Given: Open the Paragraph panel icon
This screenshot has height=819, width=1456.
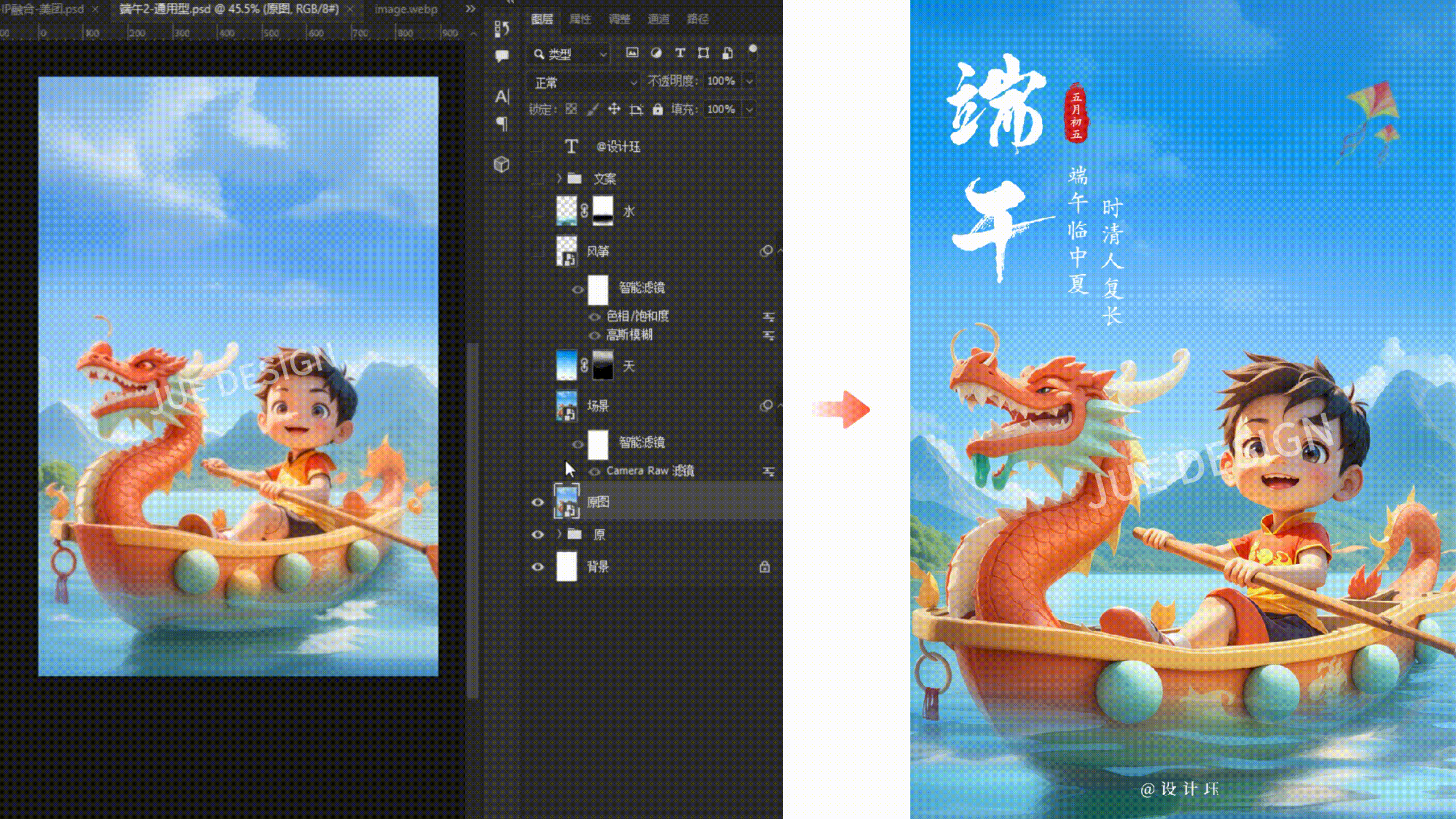Looking at the screenshot, I should (502, 123).
